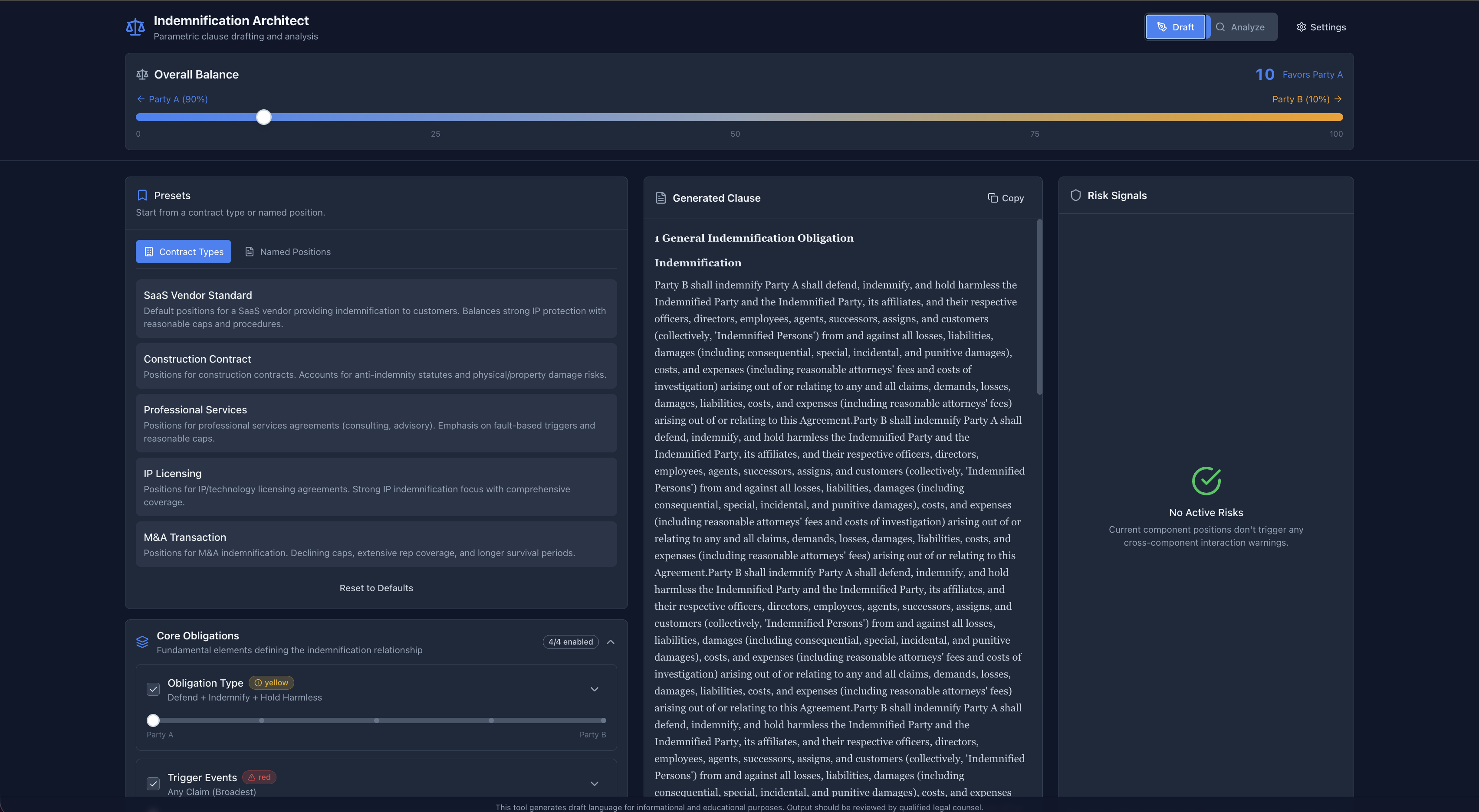The image size is (1479, 812).
Task: Click the red alert badge on Trigger Events
Action: (x=260, y=777)
